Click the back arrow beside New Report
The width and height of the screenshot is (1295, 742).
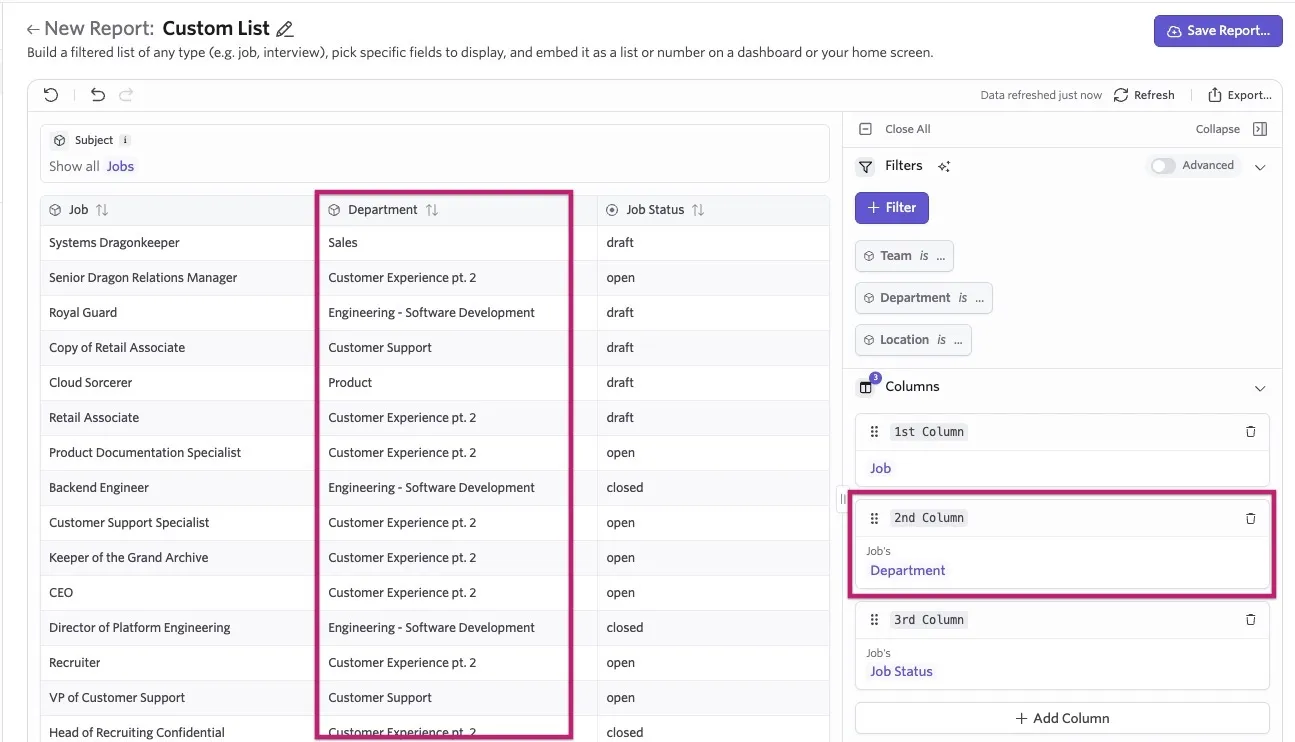click(33, 30)
